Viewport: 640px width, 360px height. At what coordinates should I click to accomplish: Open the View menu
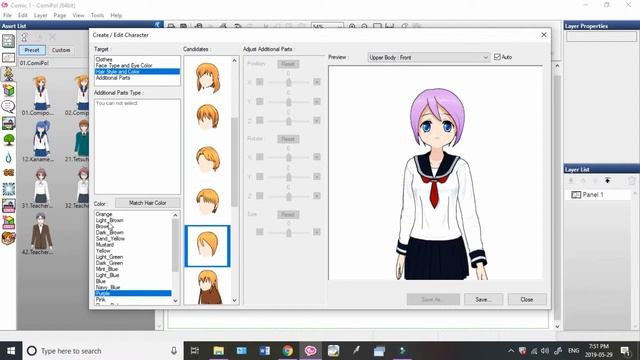click(x=78, y=15)
